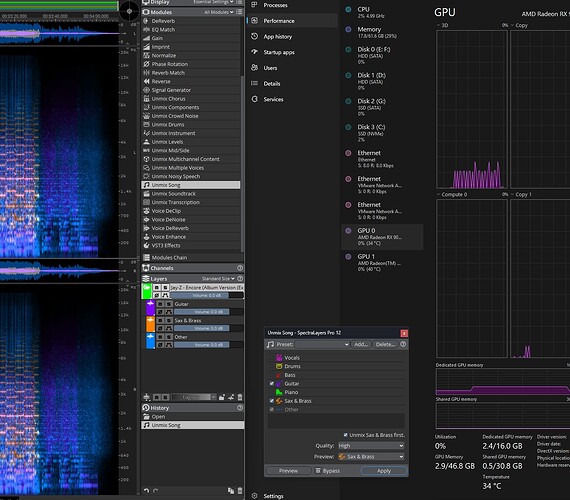
Task: Click the Phase Rotation module
Action: [190, 64]
